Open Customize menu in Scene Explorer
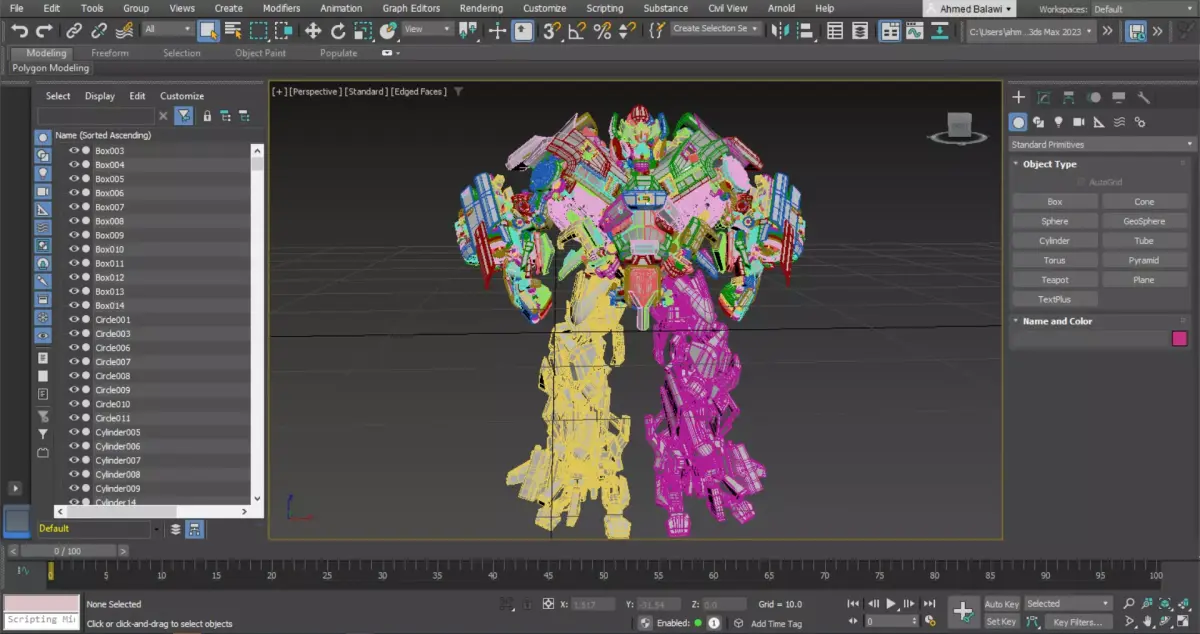 (182, 96)
